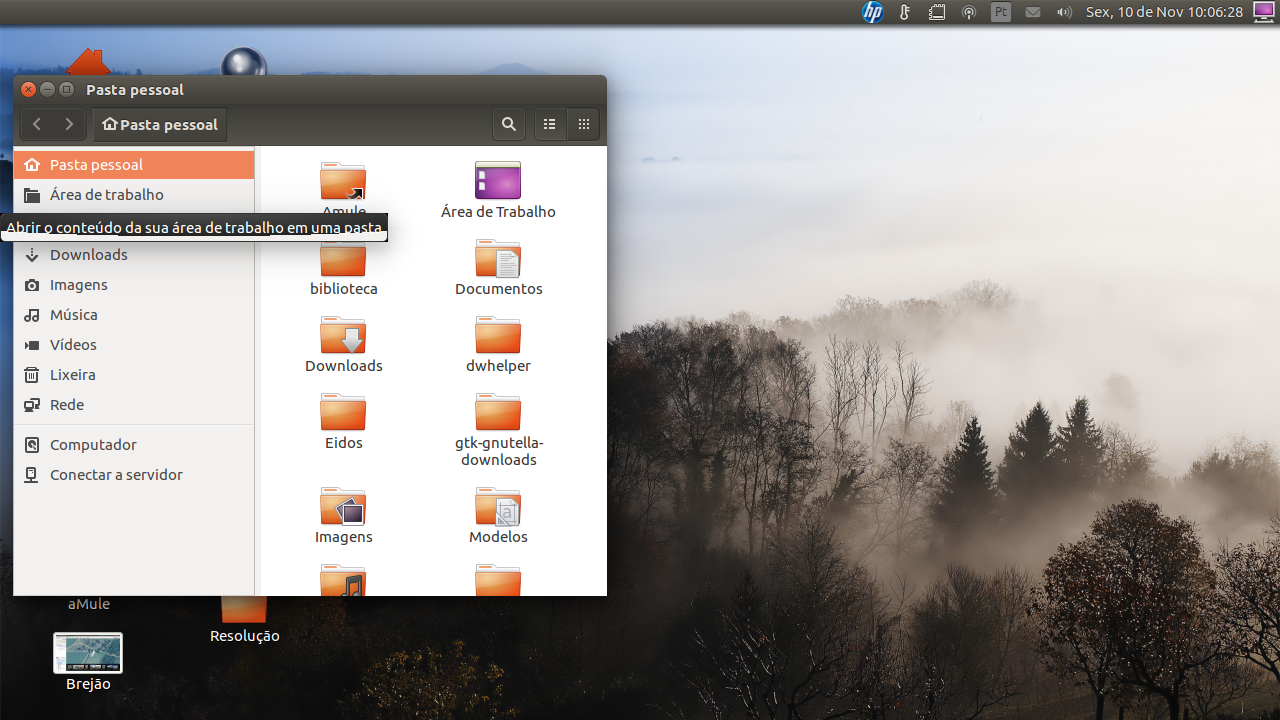Screen dimensions: 1280x720
Task: Go forward with the right arrow
Action: coord(69,124)
